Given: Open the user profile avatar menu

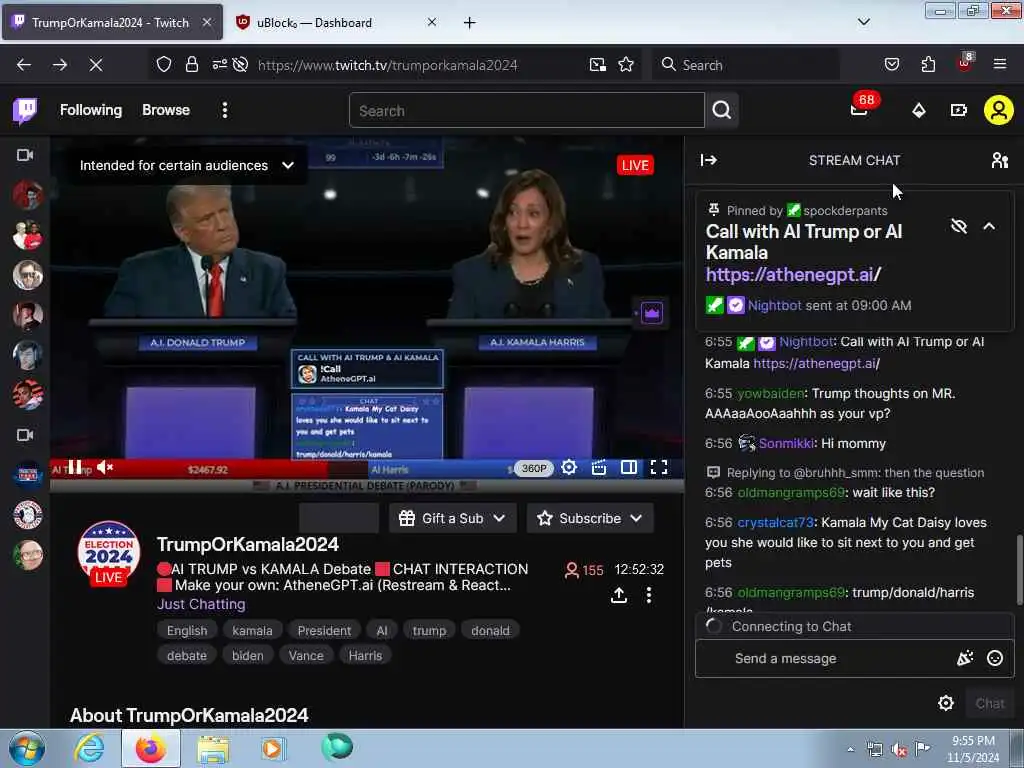Looking at the screenshot, I should point(998,110).
